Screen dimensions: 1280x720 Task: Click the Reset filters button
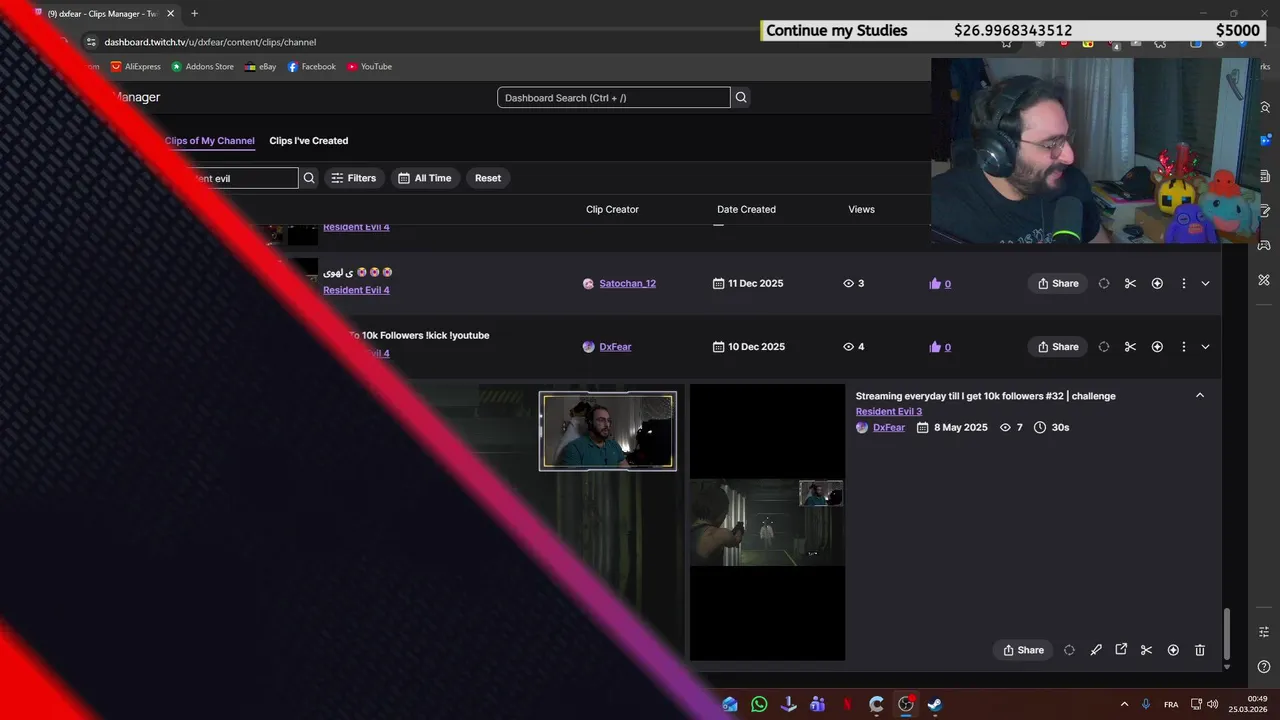click(488, 178)
